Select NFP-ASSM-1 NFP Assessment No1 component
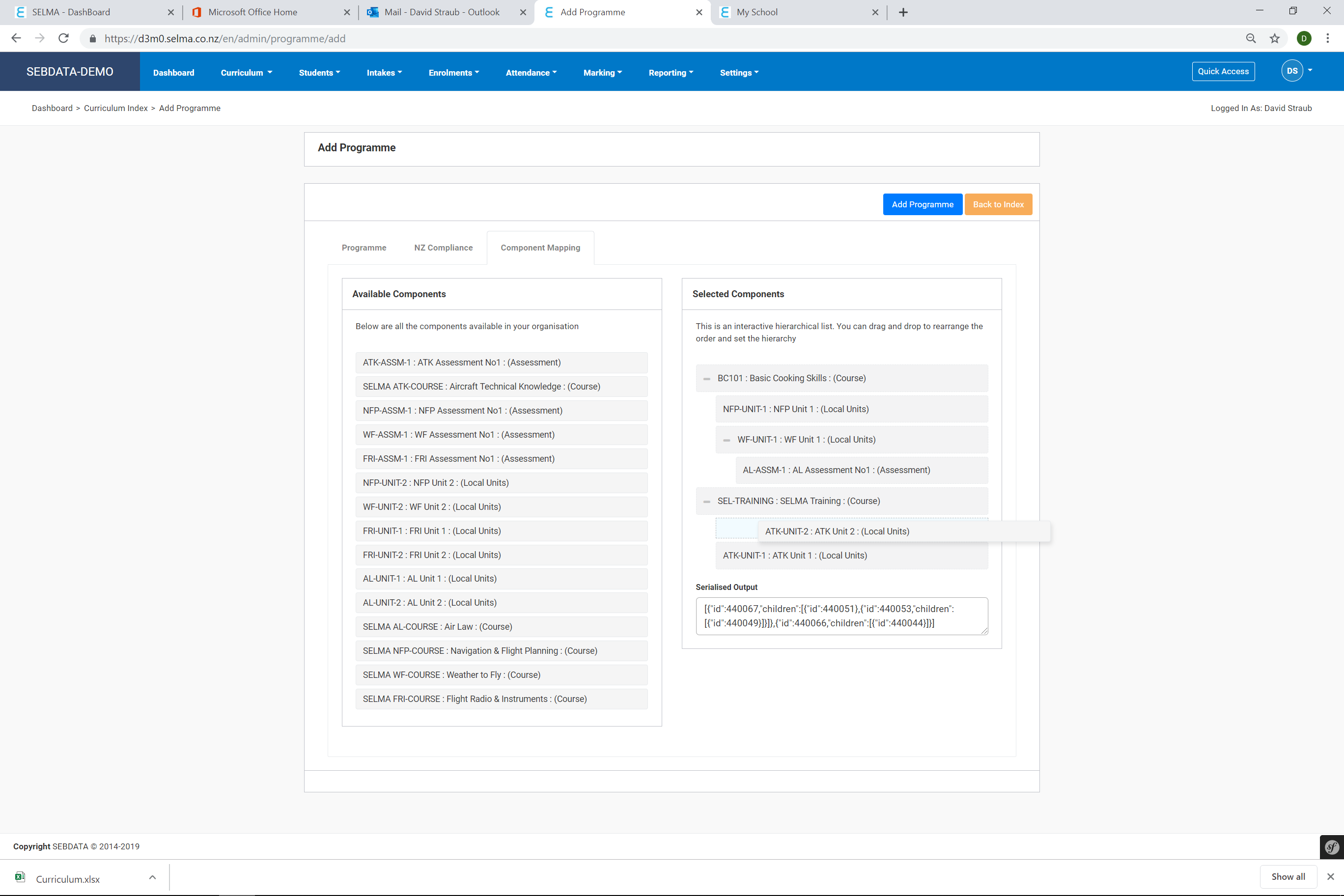This screenshot has width=1344, height=896. 501,411
